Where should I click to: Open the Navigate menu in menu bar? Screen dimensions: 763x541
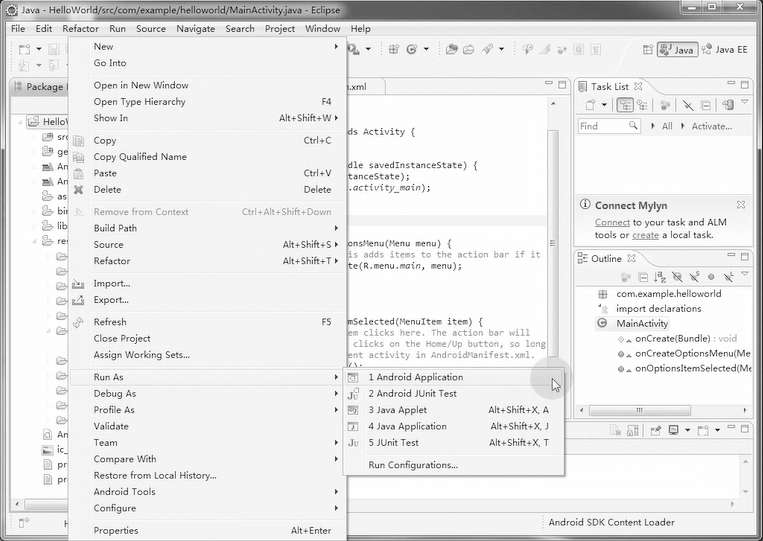click(x=196, y=29)
